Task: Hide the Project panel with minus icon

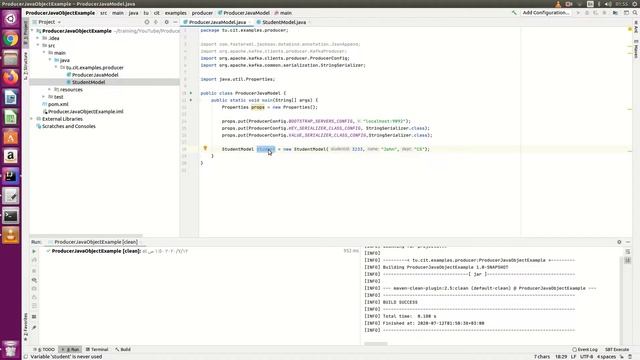Action: point(176,22)
